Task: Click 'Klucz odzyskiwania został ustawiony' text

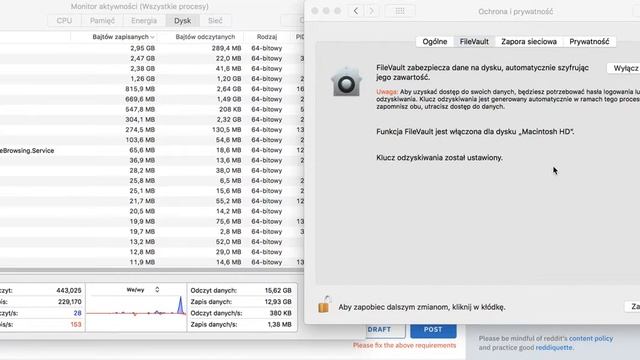Action: pyautogui.click(x=439, y=158)
